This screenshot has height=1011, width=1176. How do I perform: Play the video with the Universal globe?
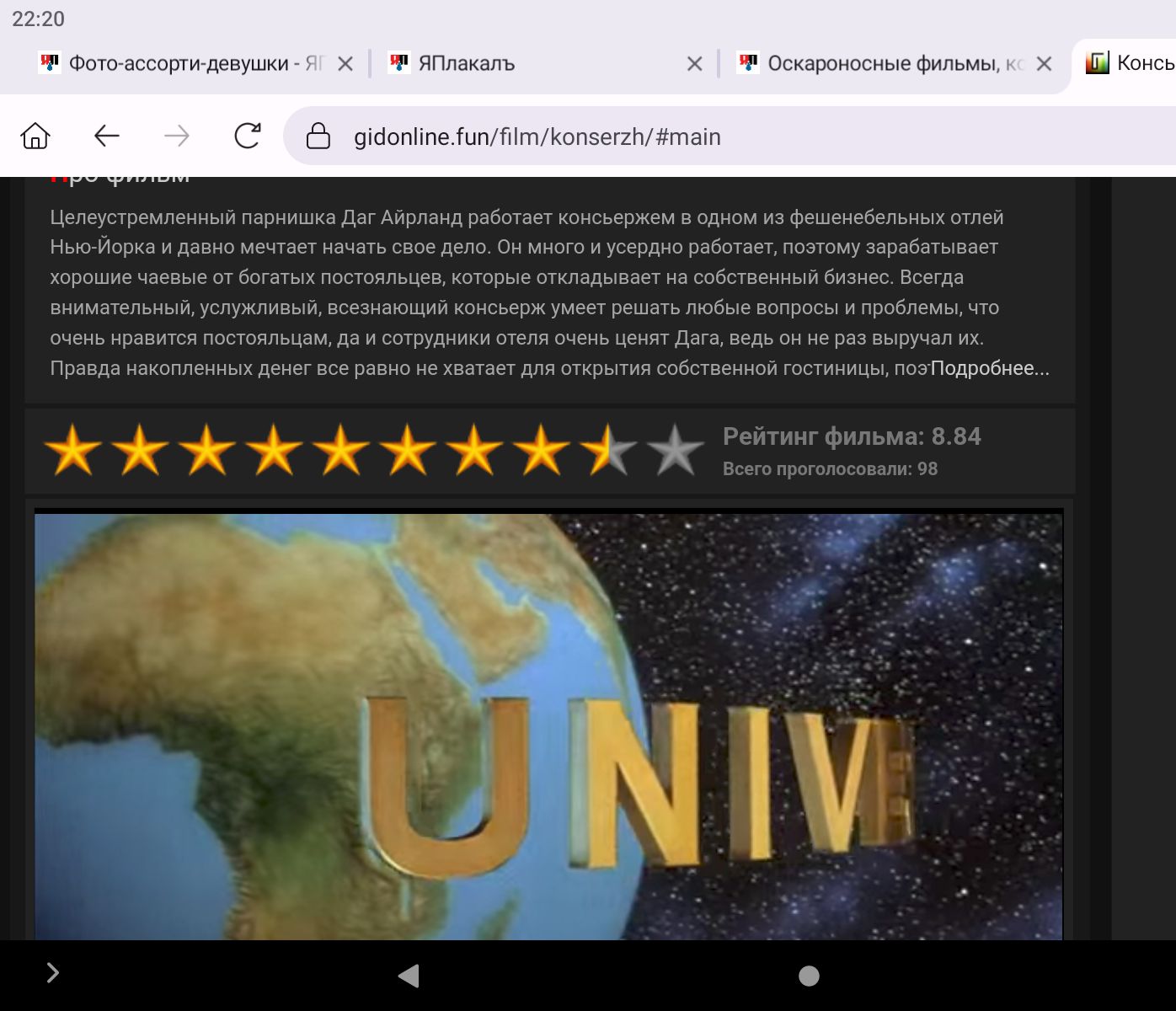(x=548, y=725)
